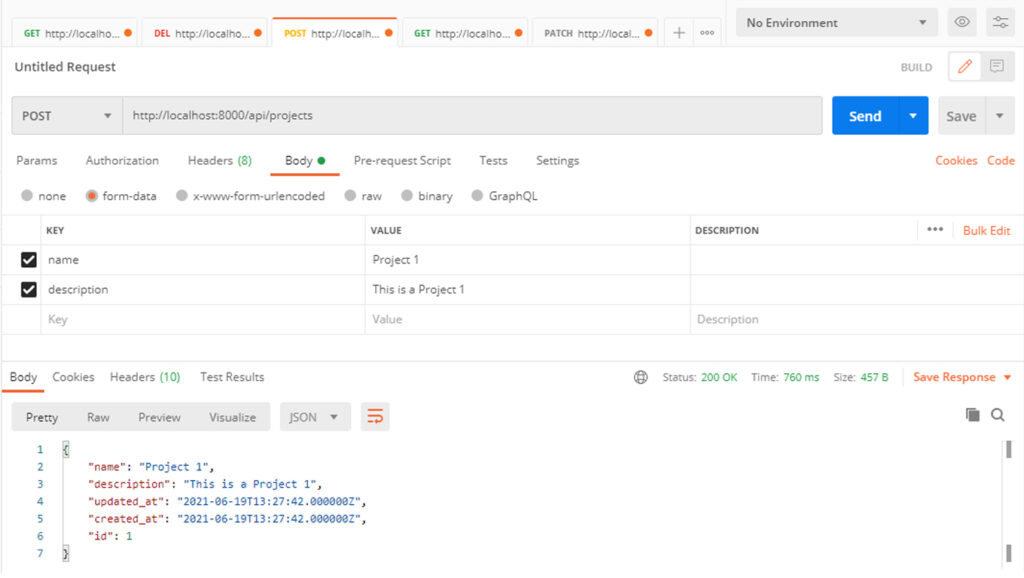Open the POST method dropdown
Image resolution: width=1024 pixels, height=578 pixels.
click(67, 116)
